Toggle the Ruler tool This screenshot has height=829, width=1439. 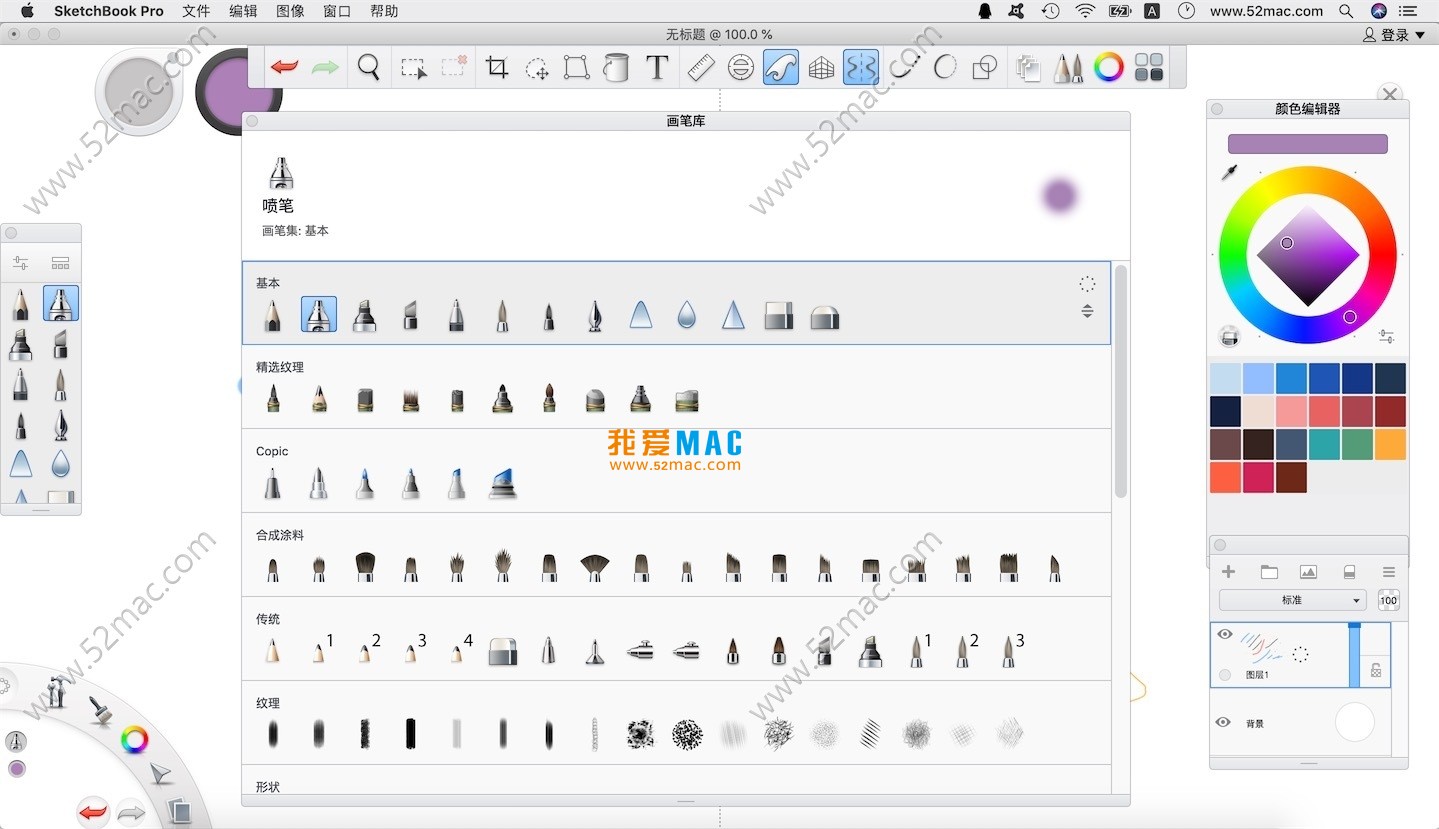(x=702, y=67)
